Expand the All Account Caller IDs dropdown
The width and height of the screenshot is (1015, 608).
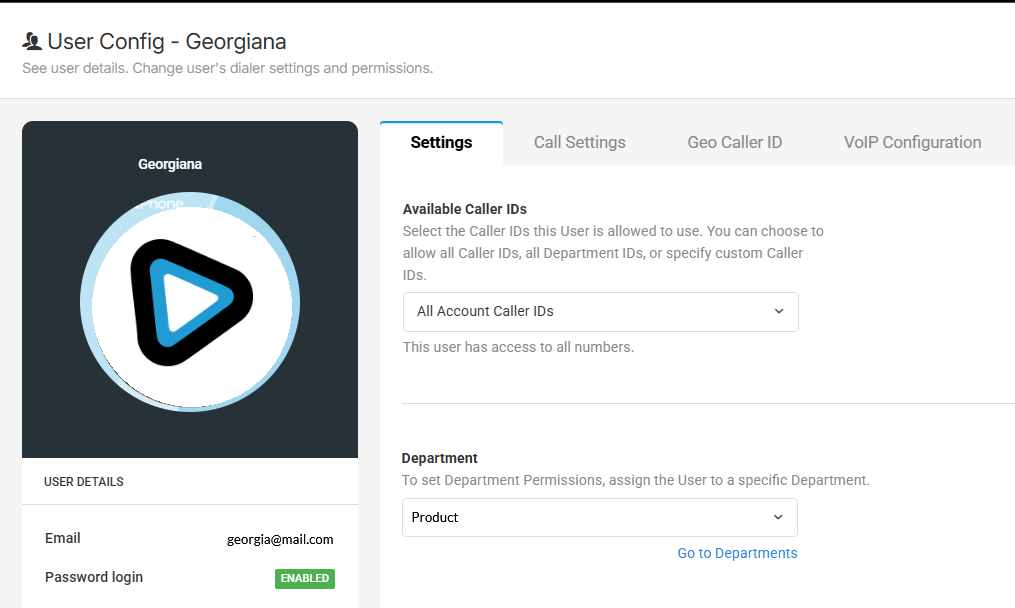[600, 311]
